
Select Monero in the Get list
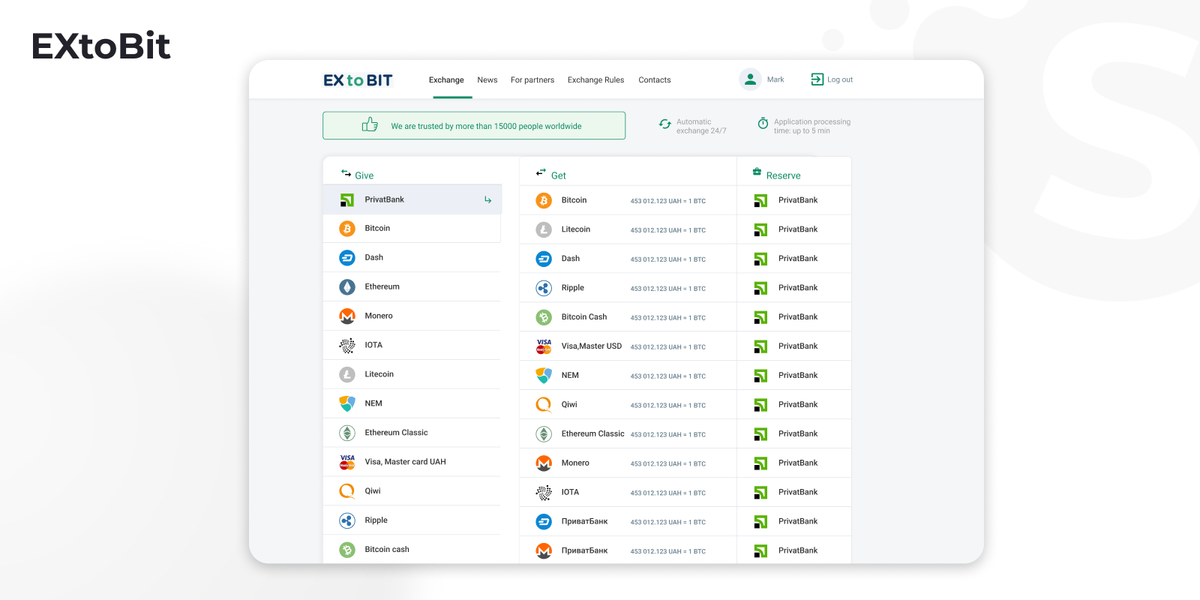(628, 463)
